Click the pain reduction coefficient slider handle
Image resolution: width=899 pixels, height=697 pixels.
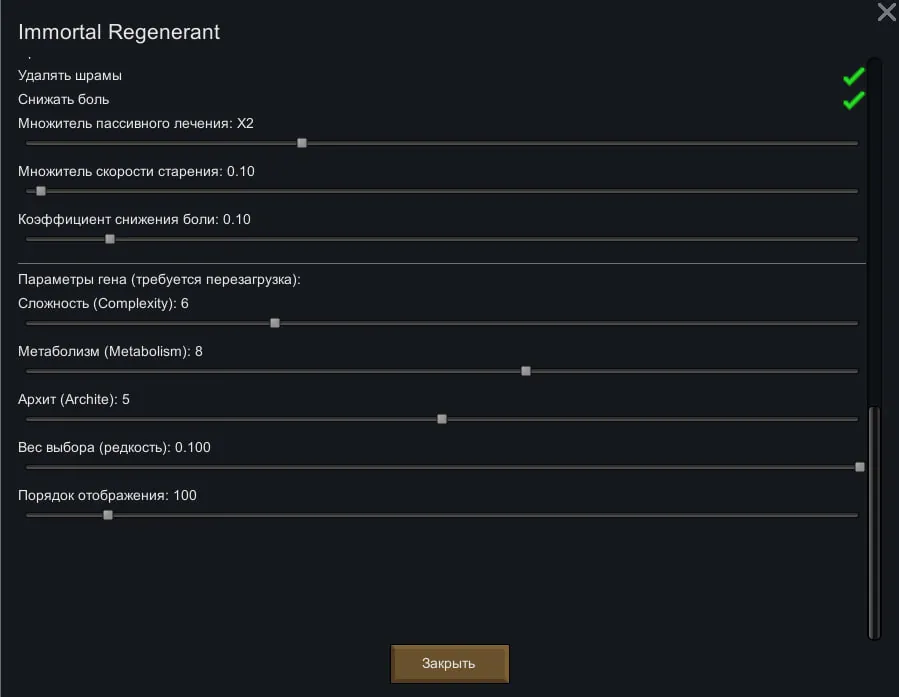click(110, 239)
